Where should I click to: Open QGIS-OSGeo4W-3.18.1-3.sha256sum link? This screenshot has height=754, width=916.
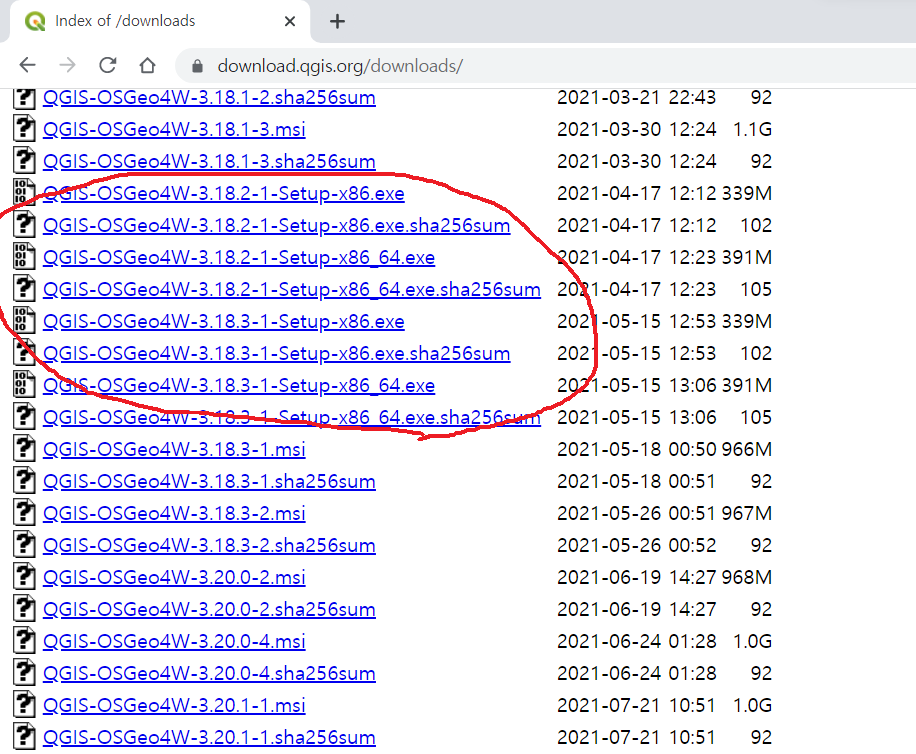pyautogui.click(x=209, y=162)
